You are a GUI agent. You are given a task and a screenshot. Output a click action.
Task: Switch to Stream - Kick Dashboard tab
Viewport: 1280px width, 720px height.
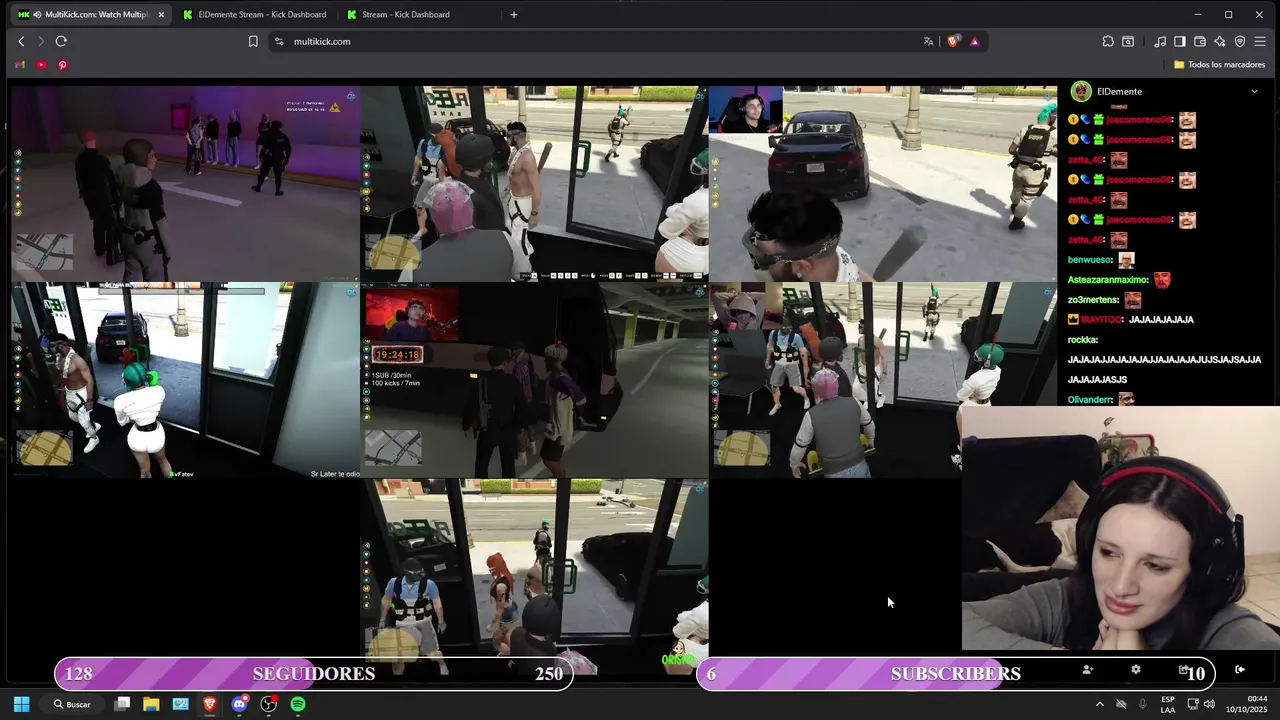tap(419, 15)
